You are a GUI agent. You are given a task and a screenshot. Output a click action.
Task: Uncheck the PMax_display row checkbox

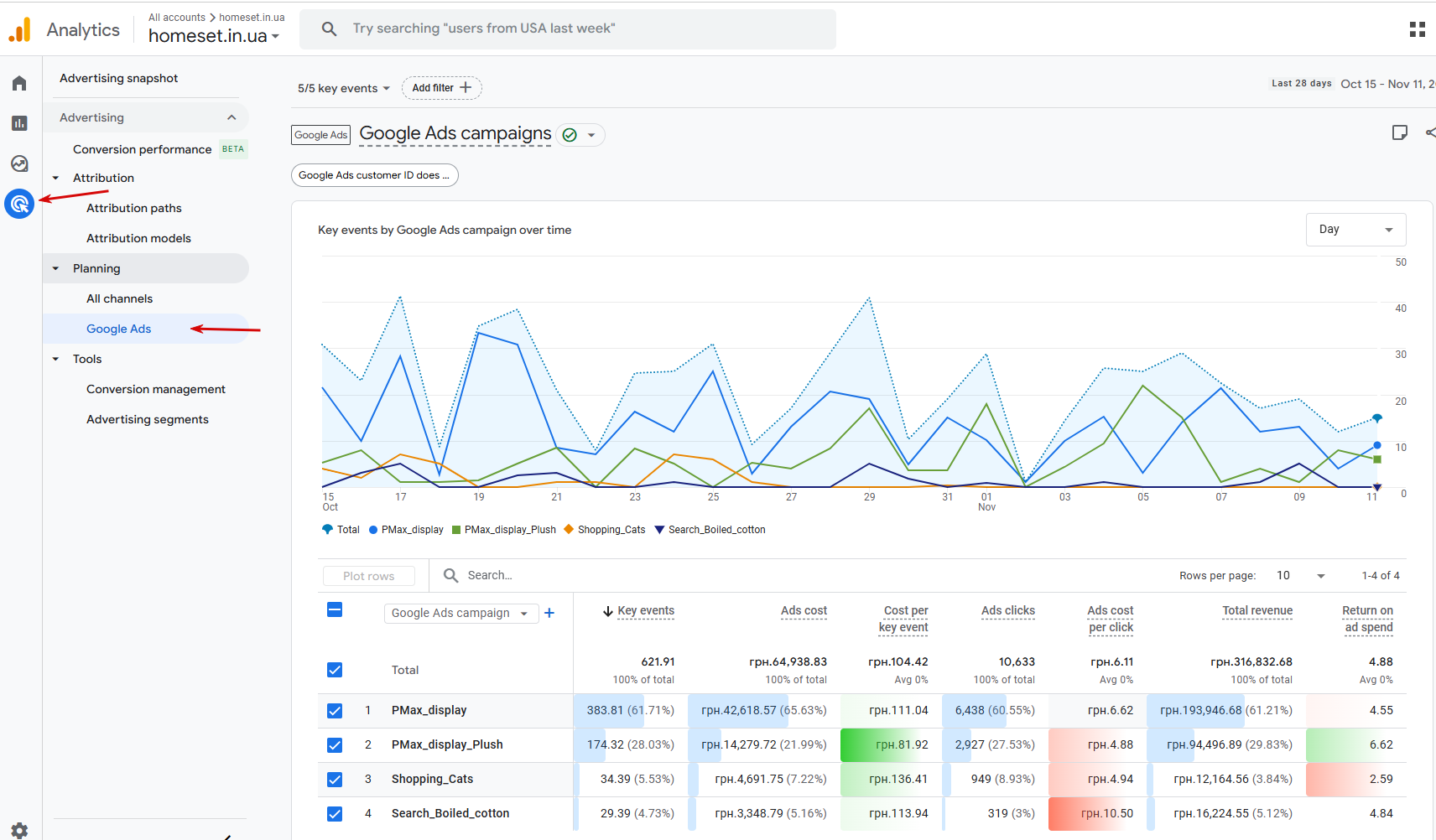pyautogui.click(x=335, y=711)
